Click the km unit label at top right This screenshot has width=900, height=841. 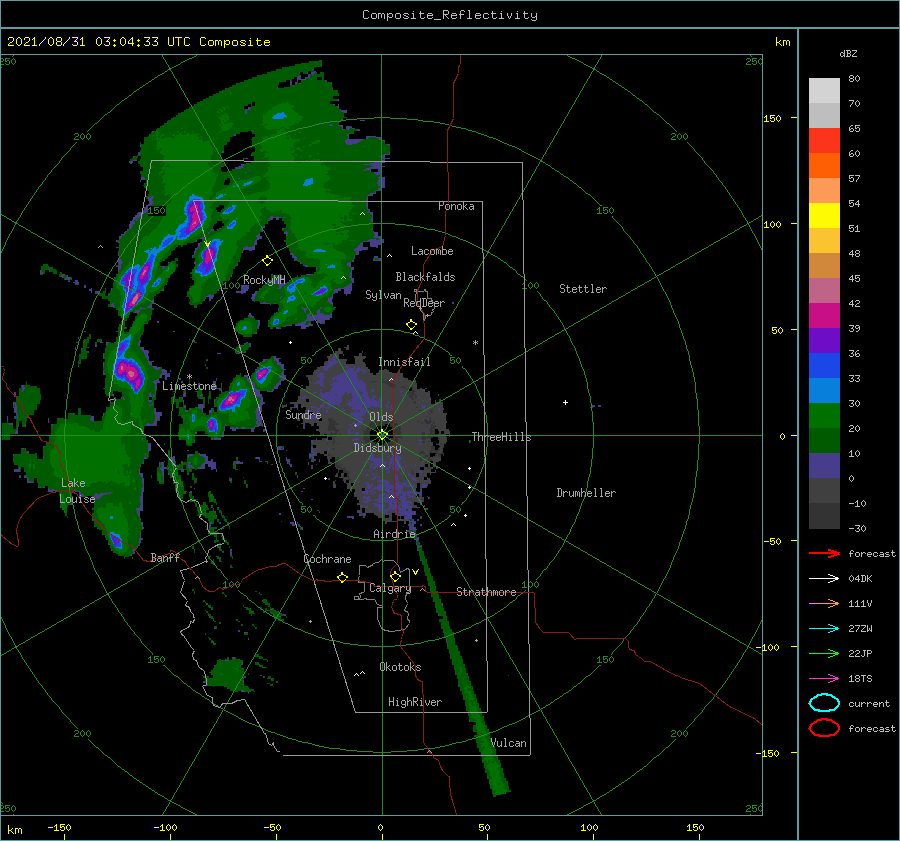tap(782, 42)
